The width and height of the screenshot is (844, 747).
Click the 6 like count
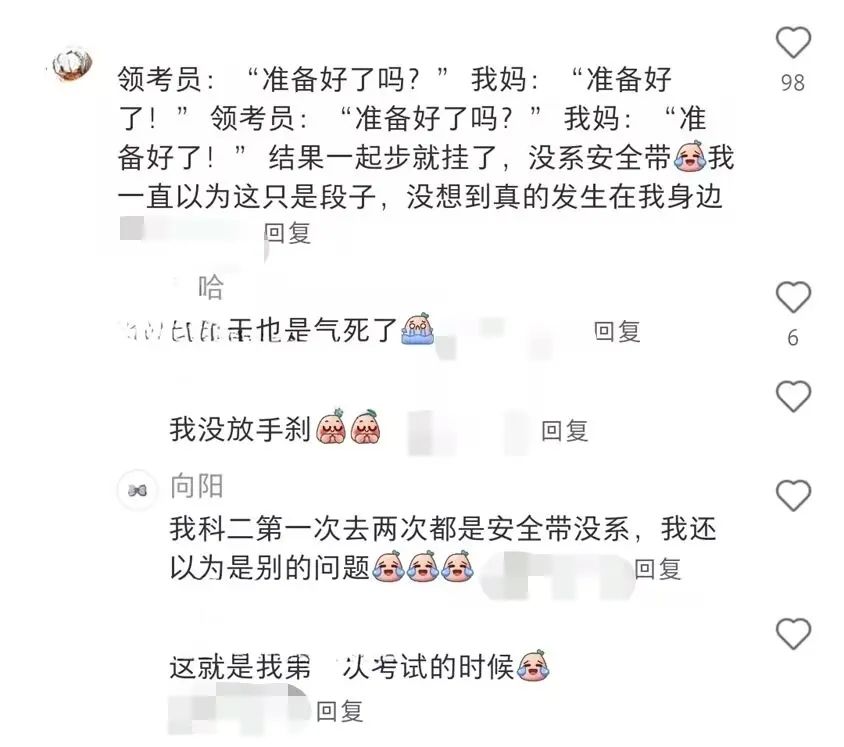(x=793, y=338)
